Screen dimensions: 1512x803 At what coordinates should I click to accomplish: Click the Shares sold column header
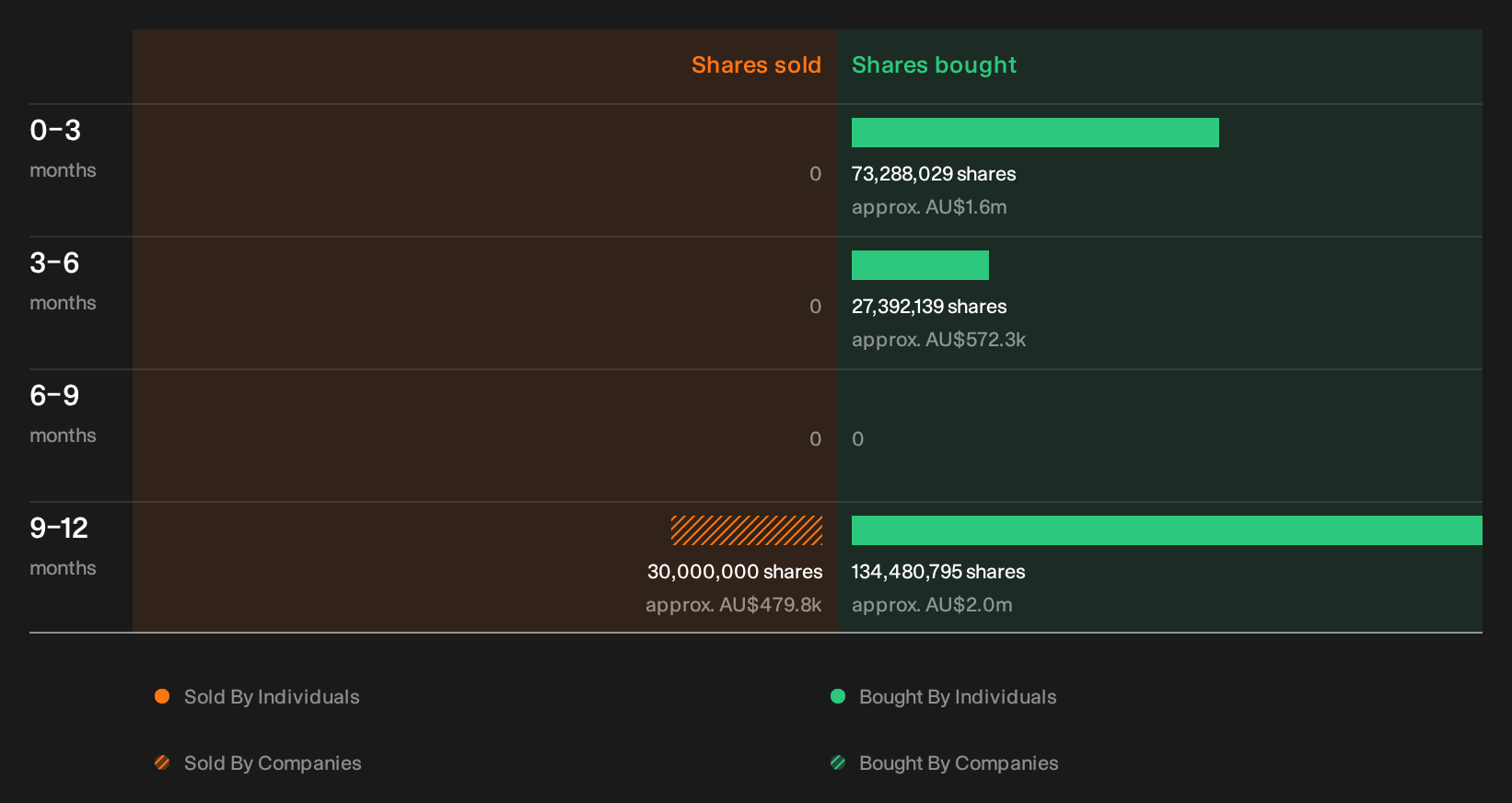pyautogui.click(x=756, y=65)
